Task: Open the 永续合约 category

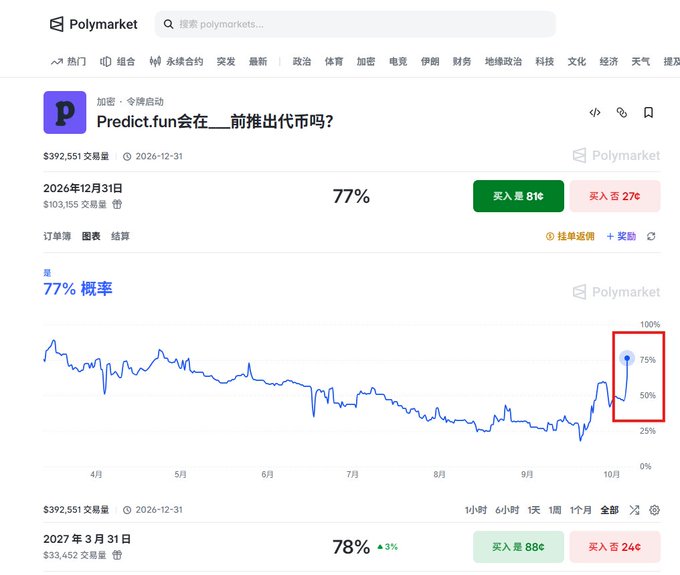Action: click(x=177, y=62)
